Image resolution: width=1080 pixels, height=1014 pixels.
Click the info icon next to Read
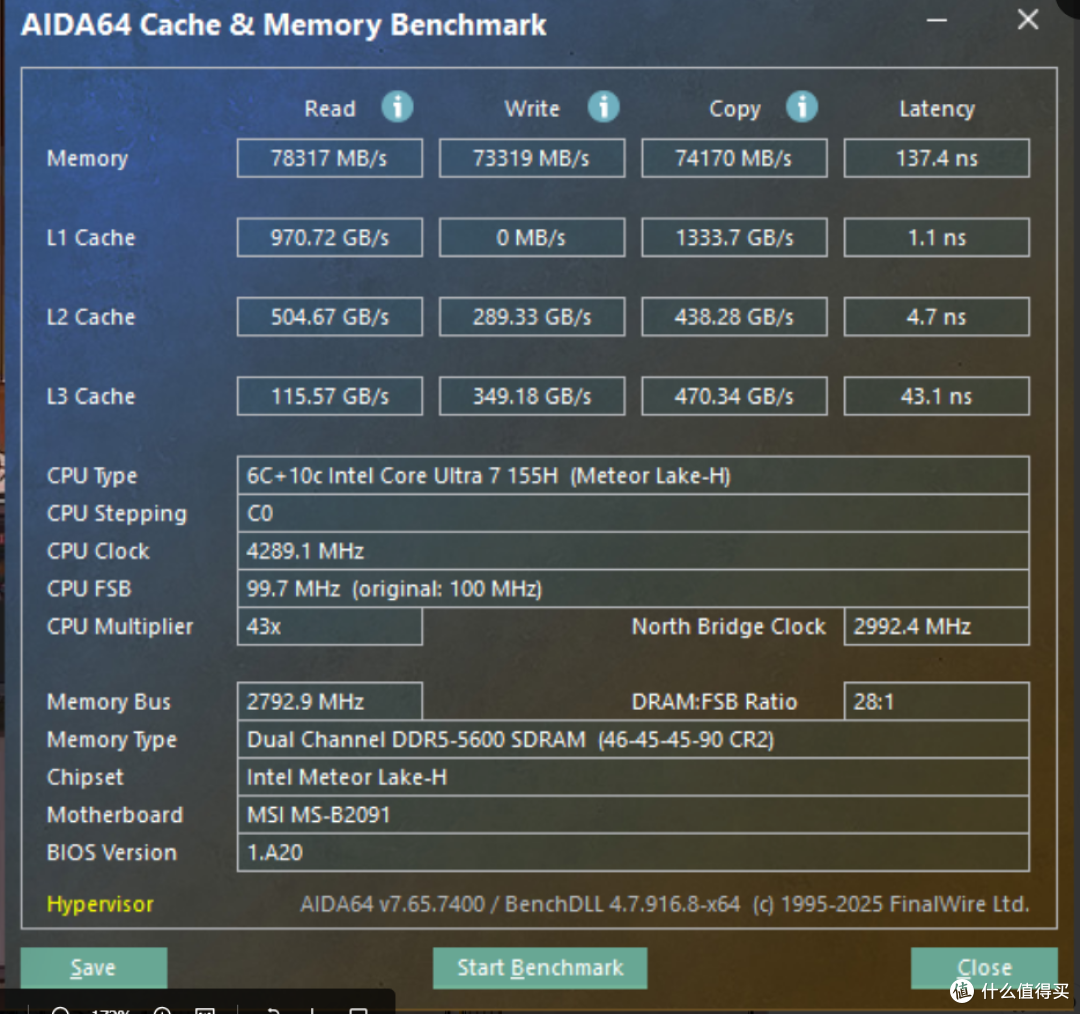[397, 107]
